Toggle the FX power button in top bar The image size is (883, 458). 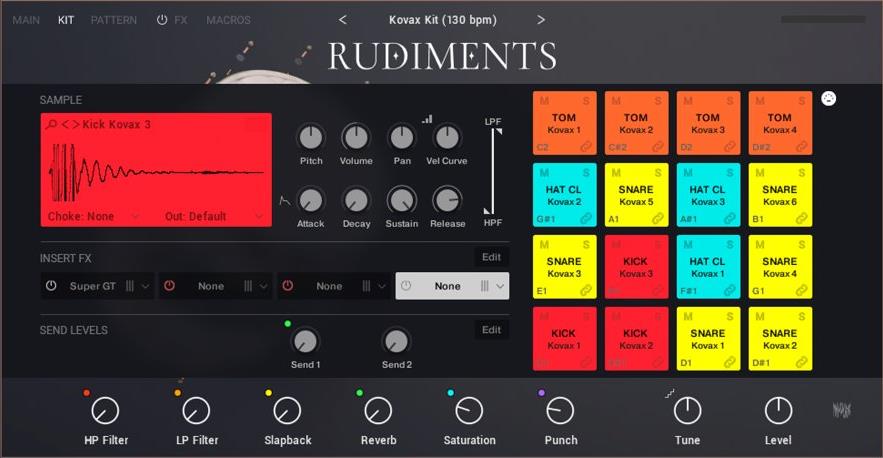click(x=162, y=20)
